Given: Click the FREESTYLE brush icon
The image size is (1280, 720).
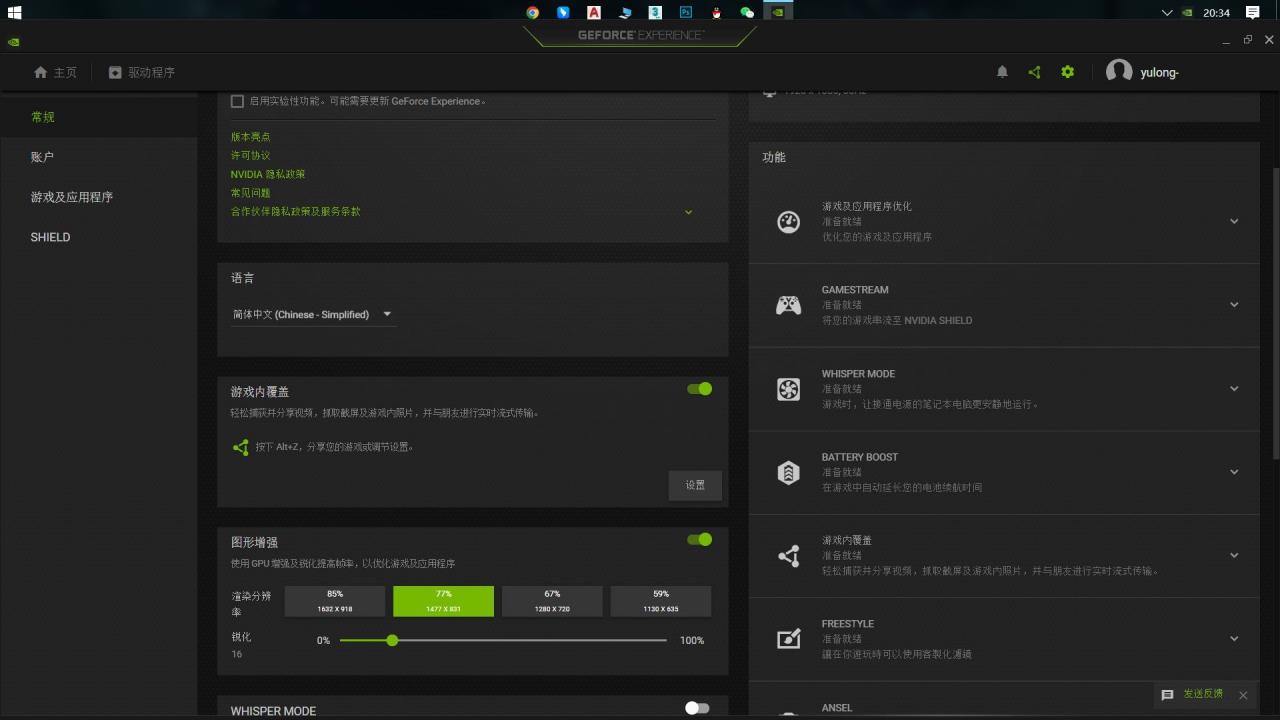Looking at the screenshot, I should [788, 639].
